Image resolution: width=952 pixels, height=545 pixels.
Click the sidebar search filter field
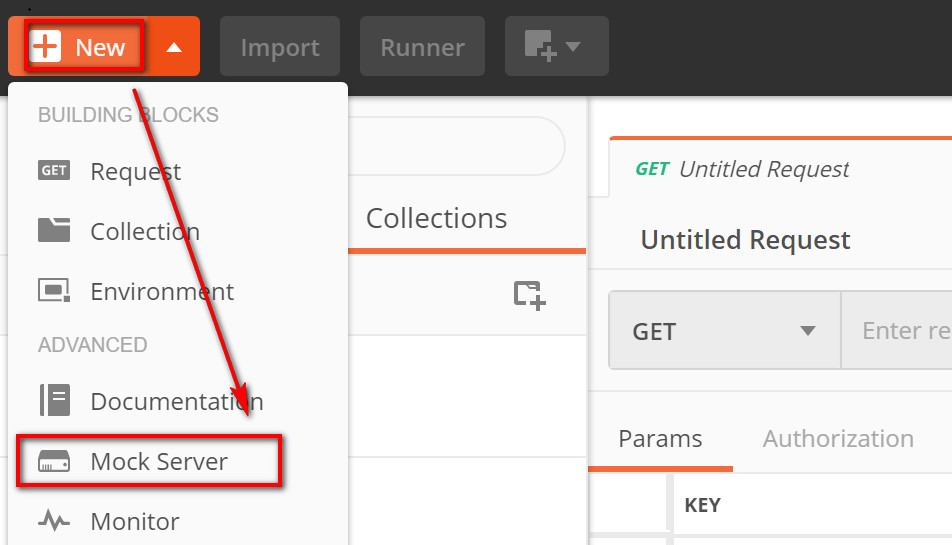click(457, 146)
